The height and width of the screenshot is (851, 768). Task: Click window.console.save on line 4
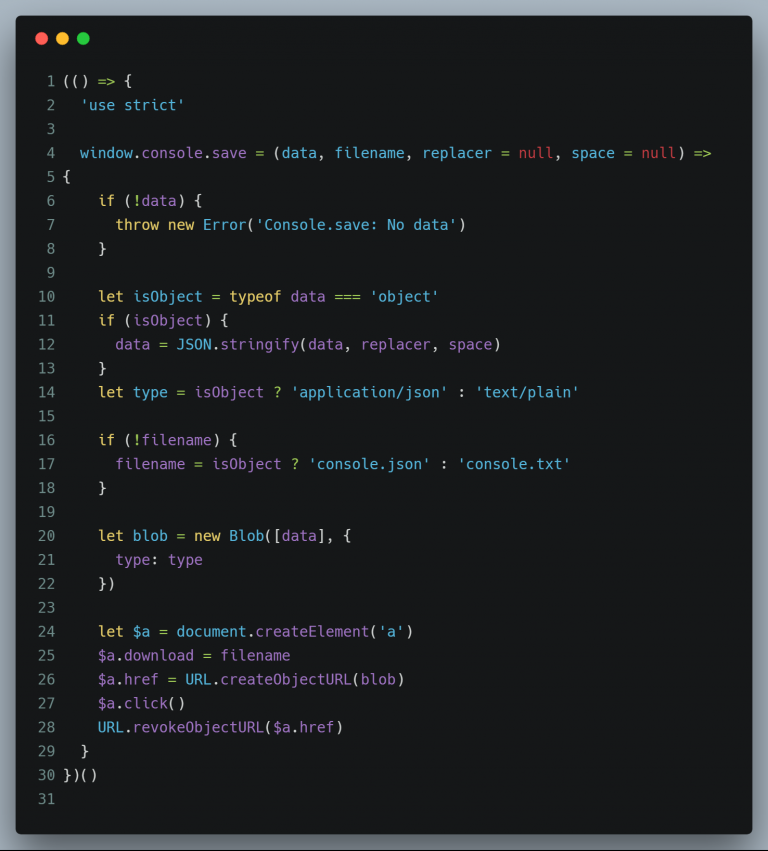pos(163,153)
